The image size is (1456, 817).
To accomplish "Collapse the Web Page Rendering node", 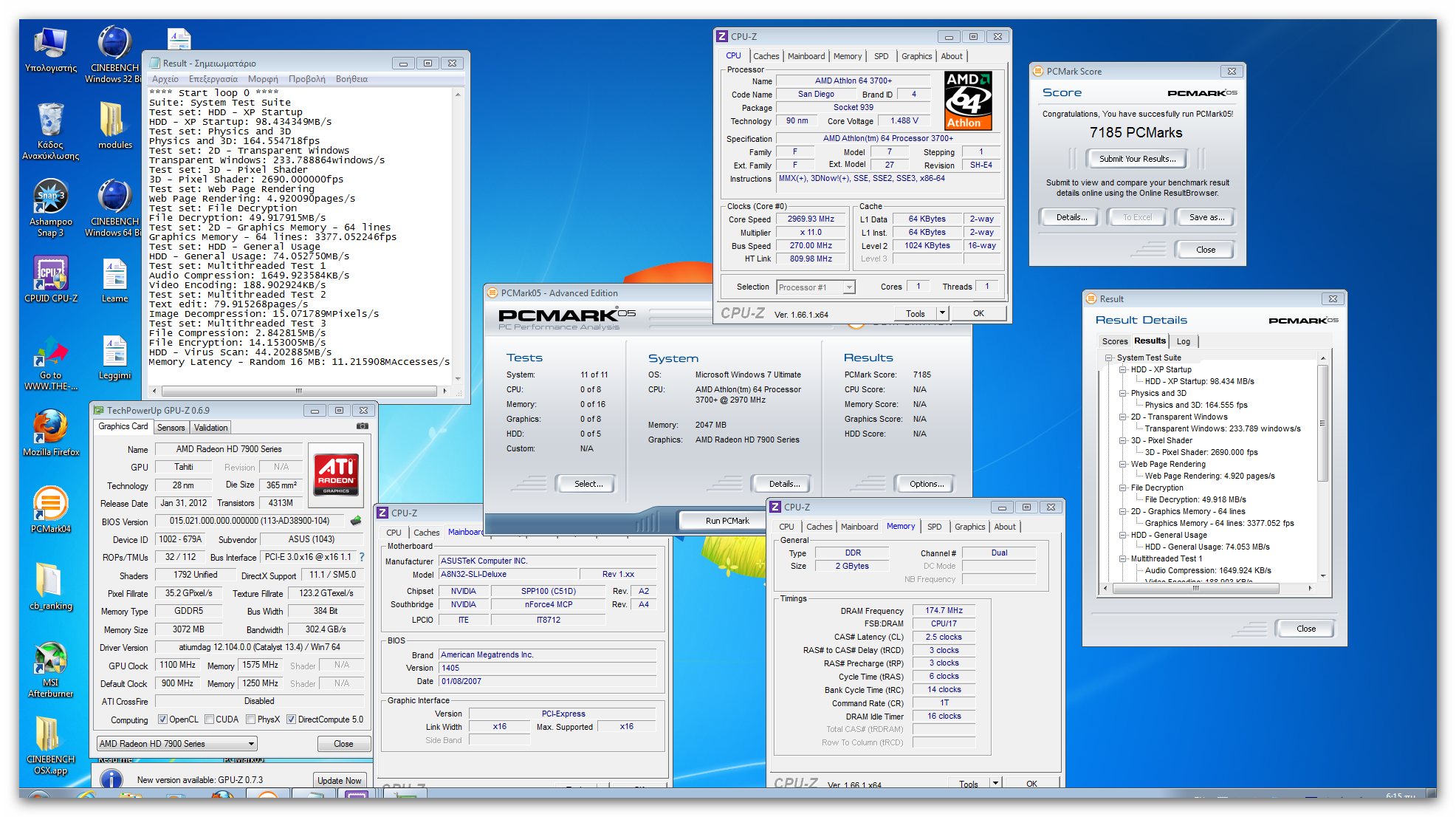I will [1123, 464].
